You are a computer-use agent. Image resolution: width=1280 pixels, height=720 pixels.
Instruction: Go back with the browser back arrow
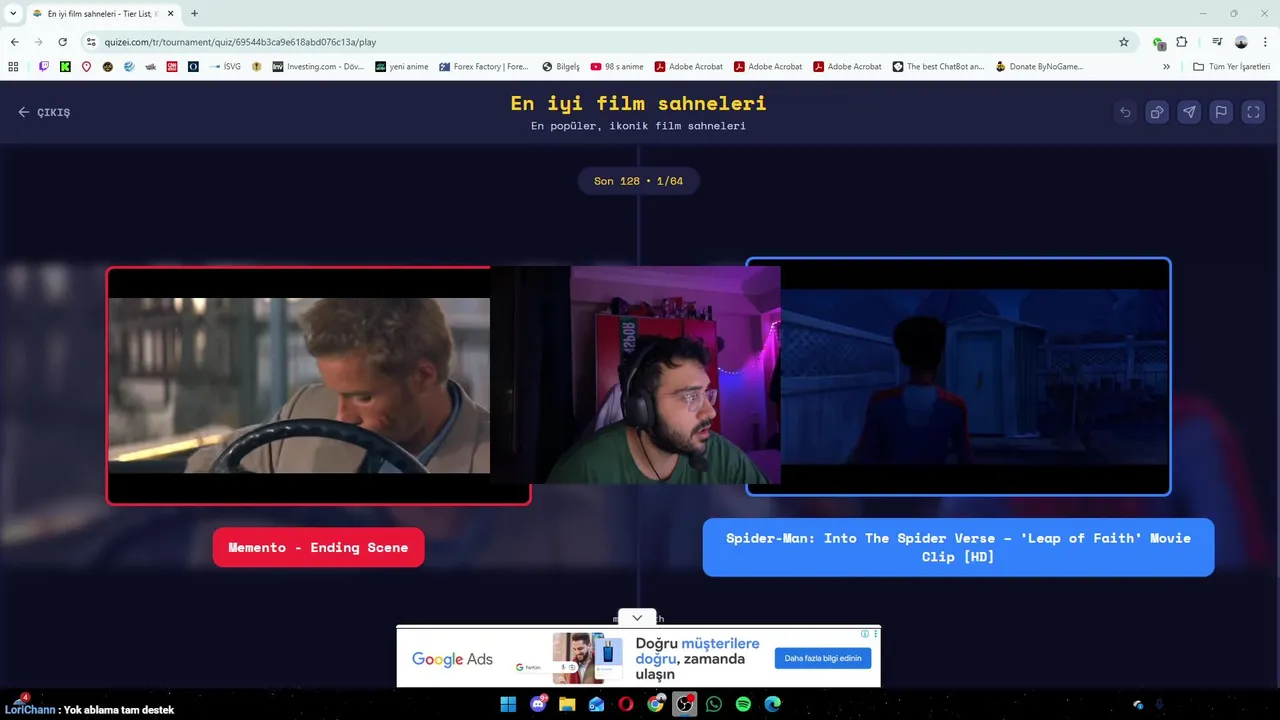[14, 42]
